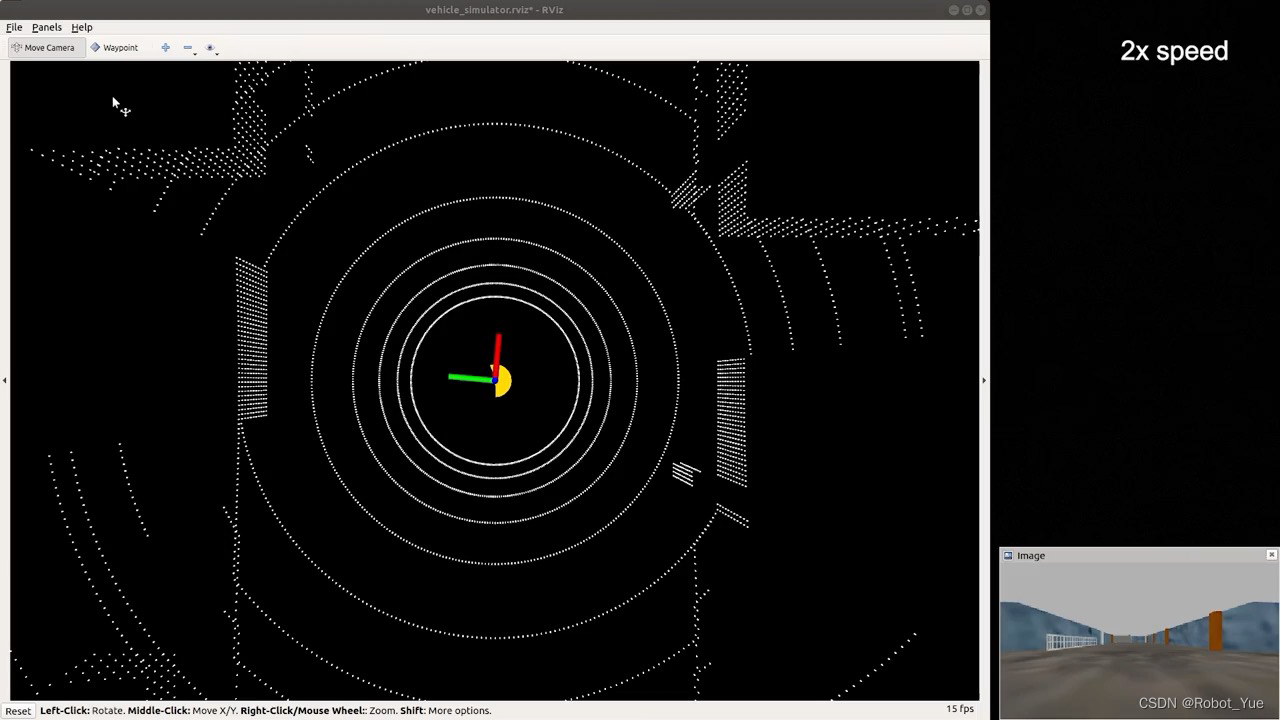Click the green axis of the vehicle frame

471,378
